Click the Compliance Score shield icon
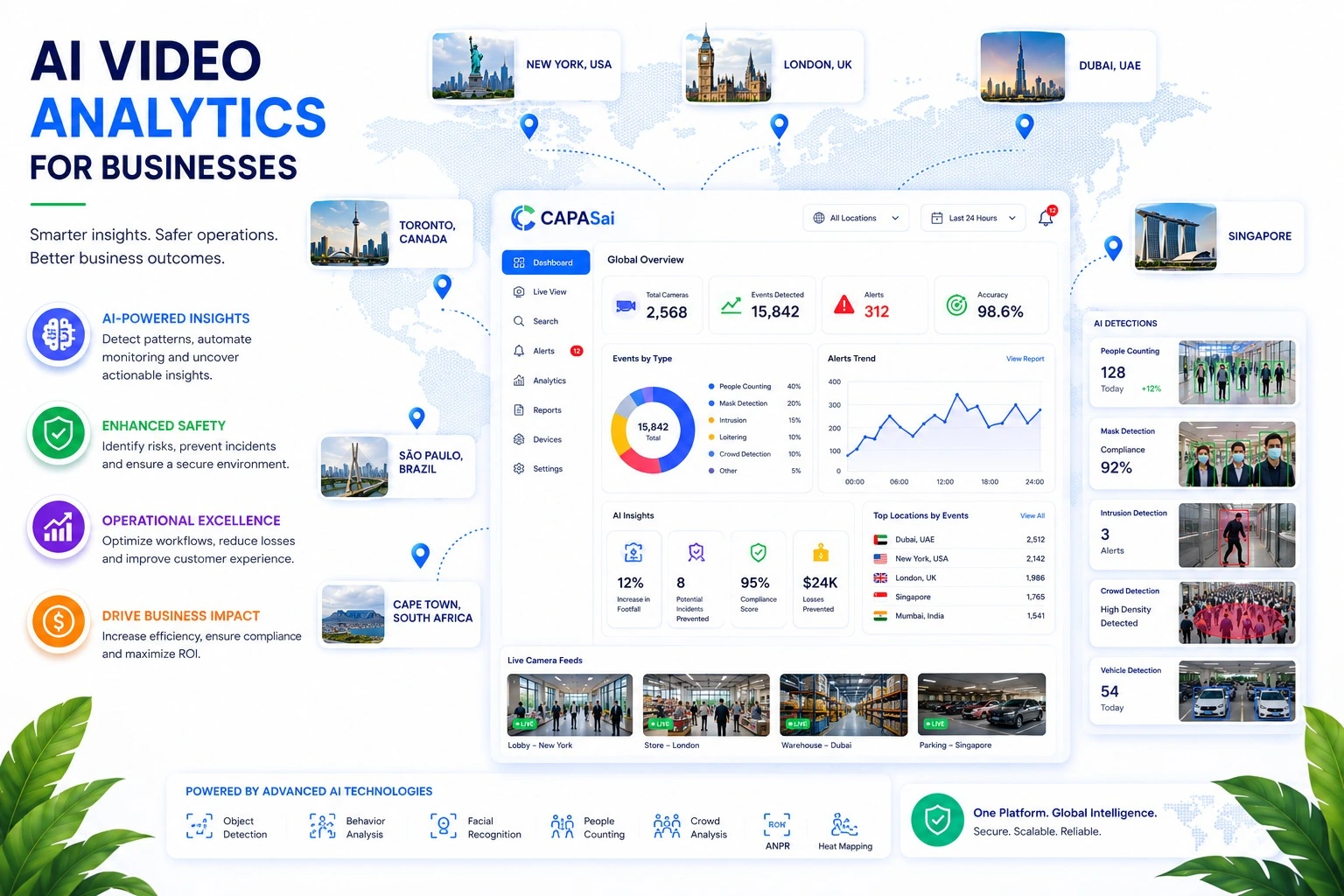This screenshot has height=896, width=1344. [x=759, y=553]
